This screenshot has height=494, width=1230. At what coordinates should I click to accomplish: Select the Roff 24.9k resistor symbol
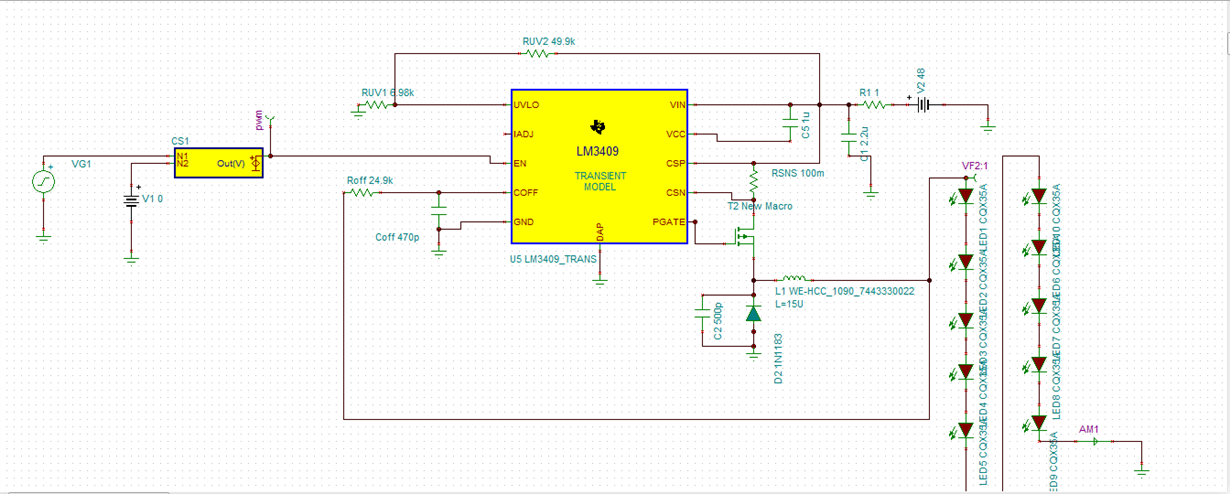(x=360, y=192)
